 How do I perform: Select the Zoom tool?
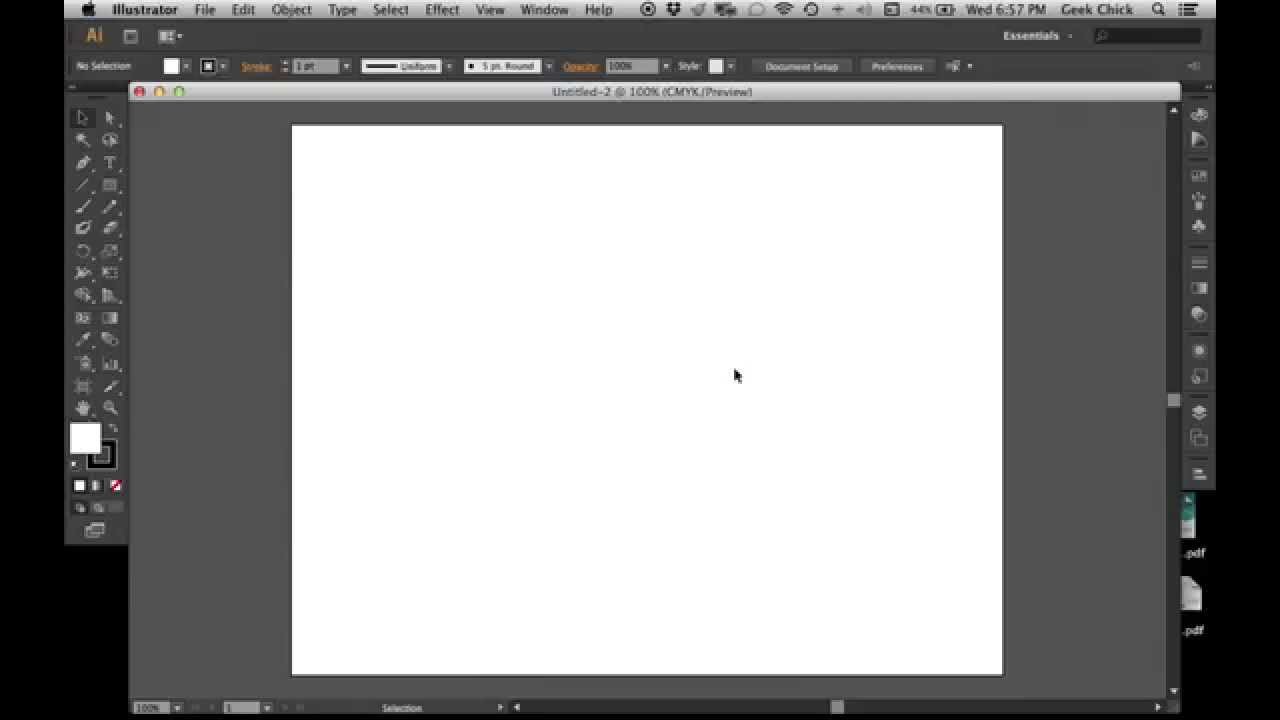110,408
